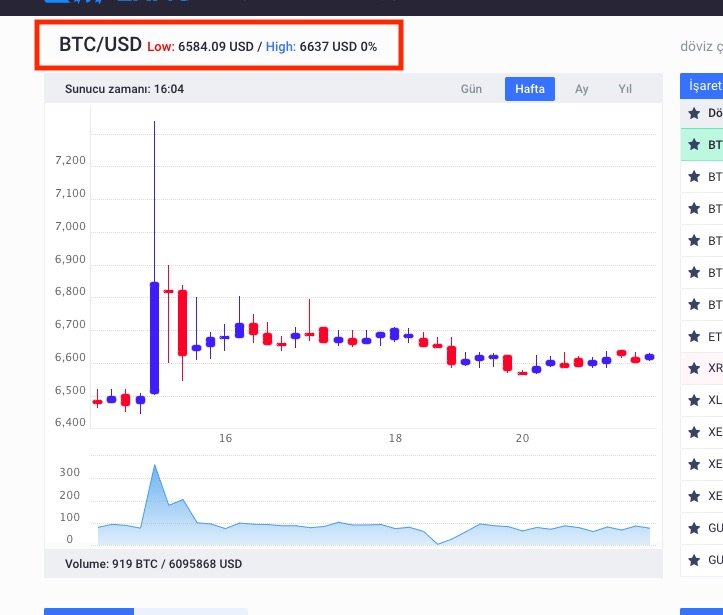
Task: Click the star in the Dö header row
Action: click(694, 113)
